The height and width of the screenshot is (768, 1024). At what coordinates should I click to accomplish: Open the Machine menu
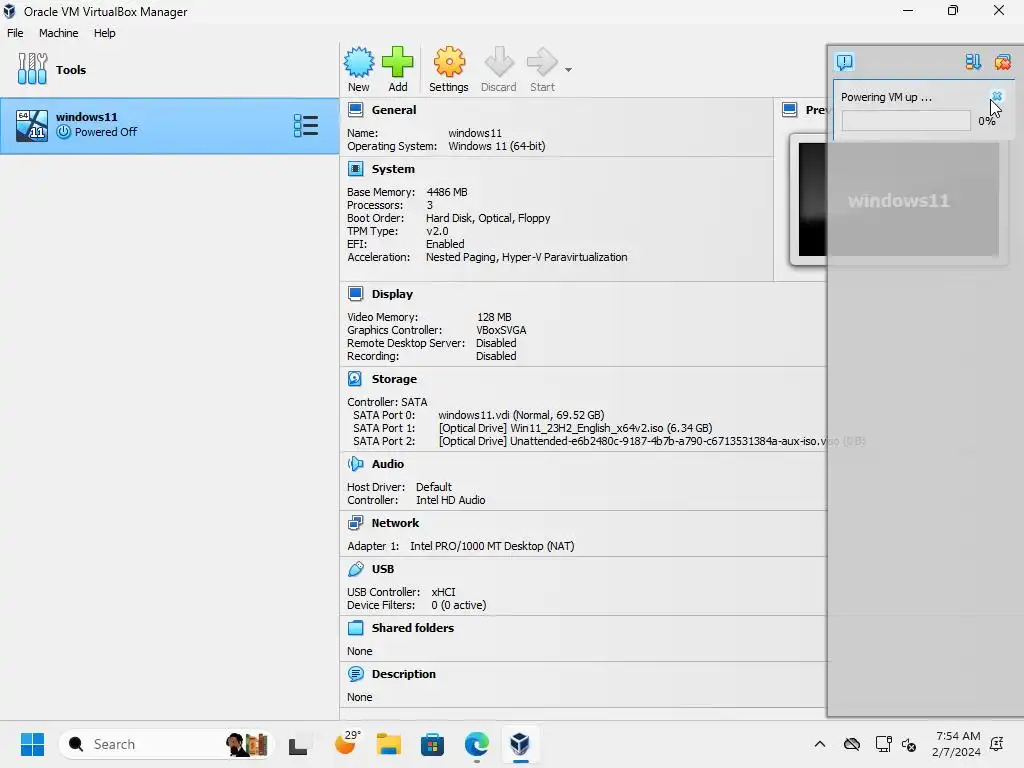pyautogui.click(x=58, y=33)
